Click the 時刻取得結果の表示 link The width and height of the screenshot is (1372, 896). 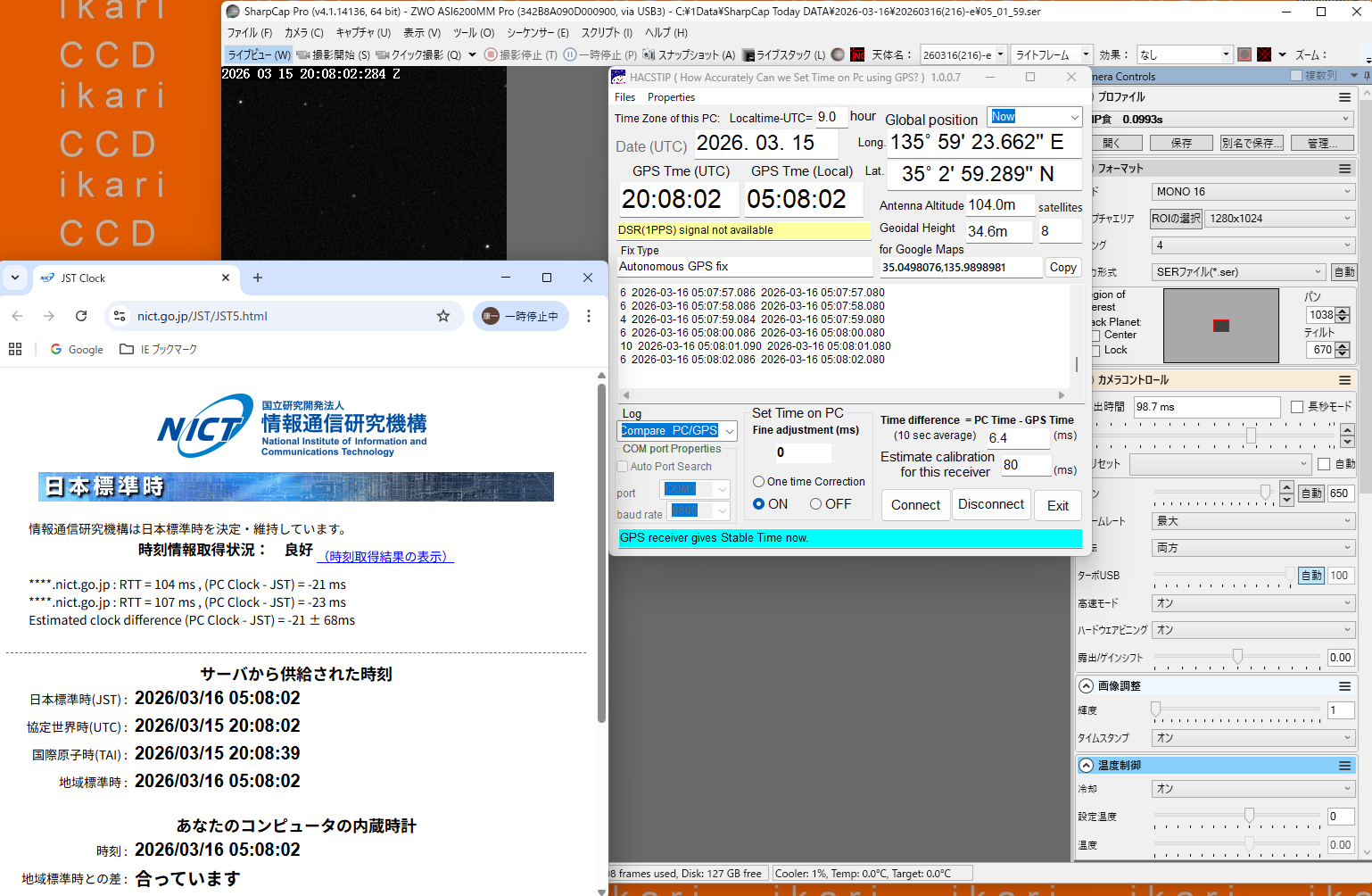coord(387,557)
